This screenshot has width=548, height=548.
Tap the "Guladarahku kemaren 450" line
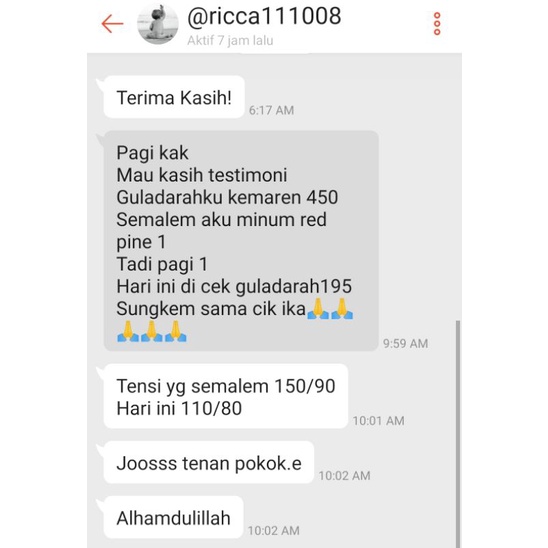tap(227, 197)
